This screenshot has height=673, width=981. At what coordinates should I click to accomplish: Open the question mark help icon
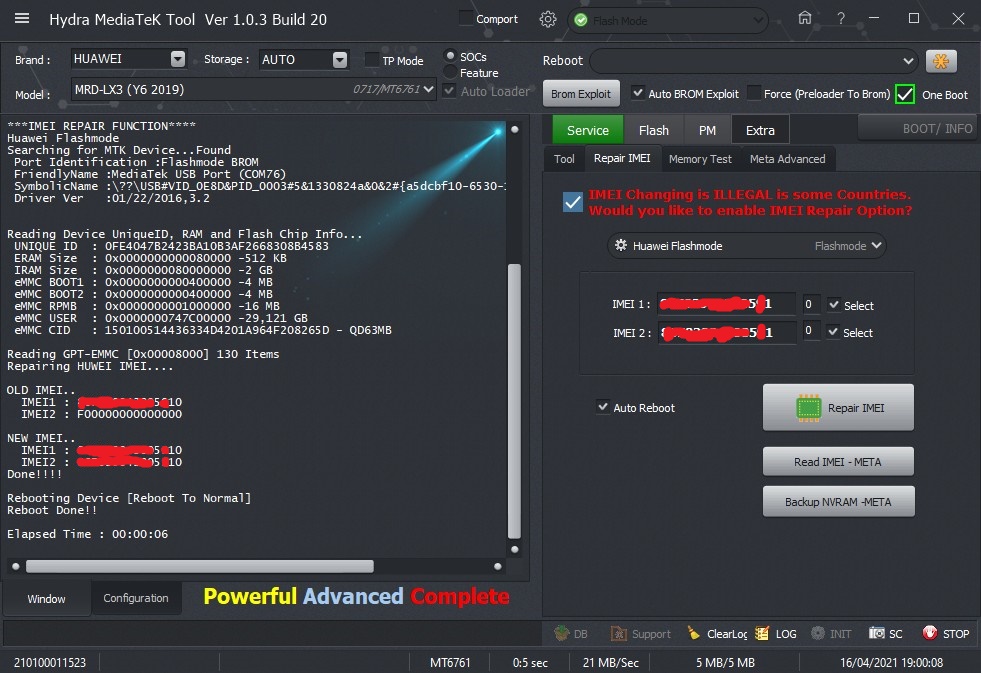pyautogui.click(x=841, y=19)
